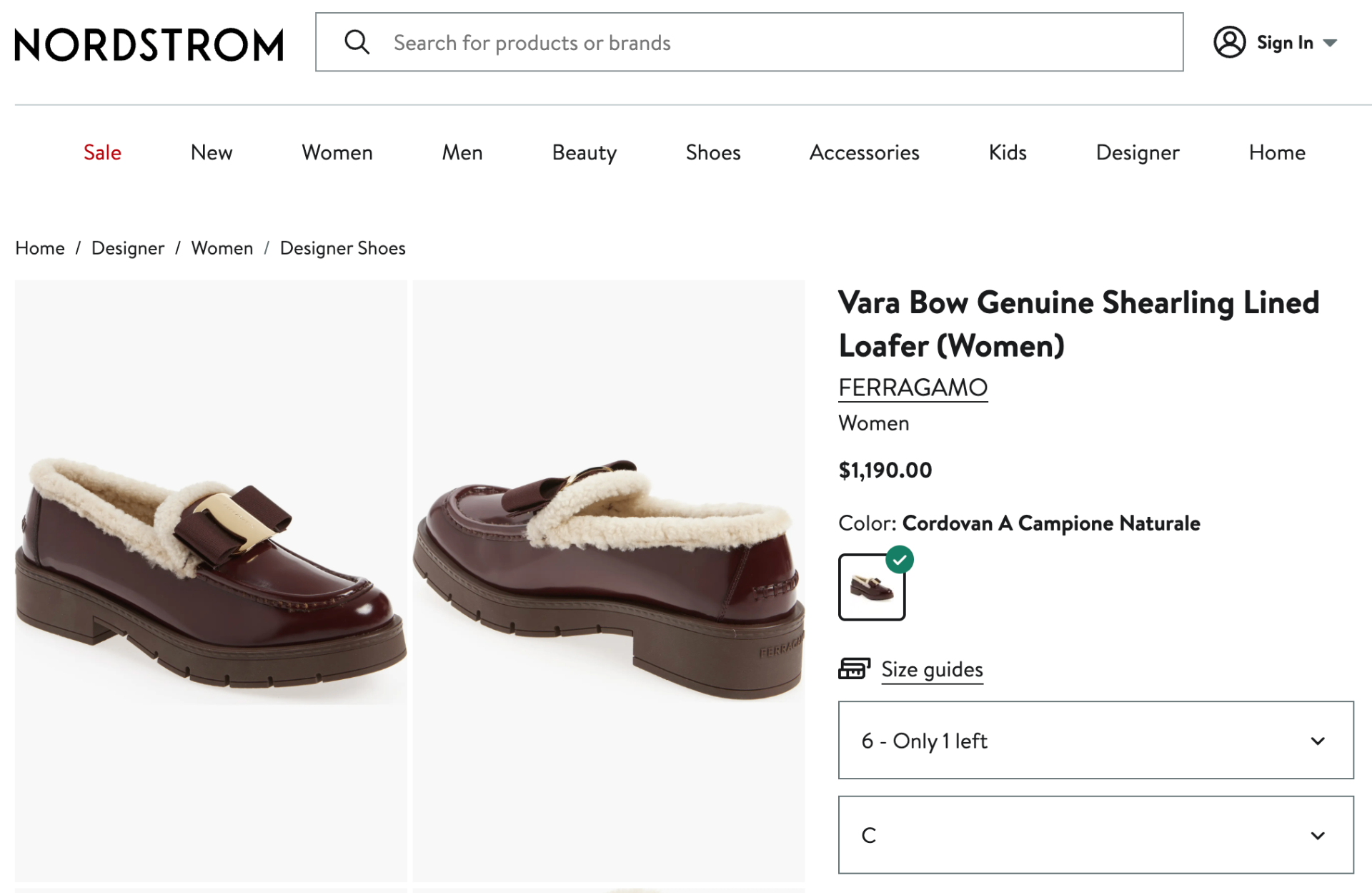Click the Size guides link
This screenshot has height=893, width=1372.
[931, 670]
